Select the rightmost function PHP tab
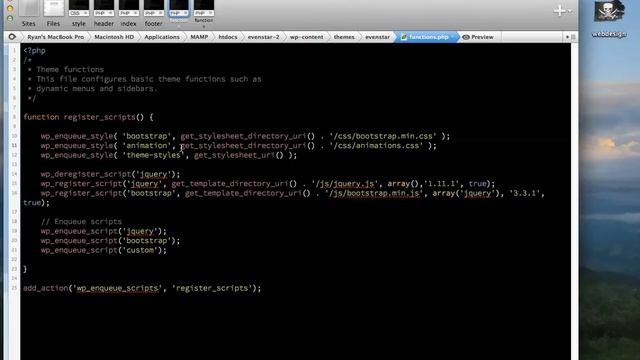This screenshot has height=360, width=640. pos(203,9)
